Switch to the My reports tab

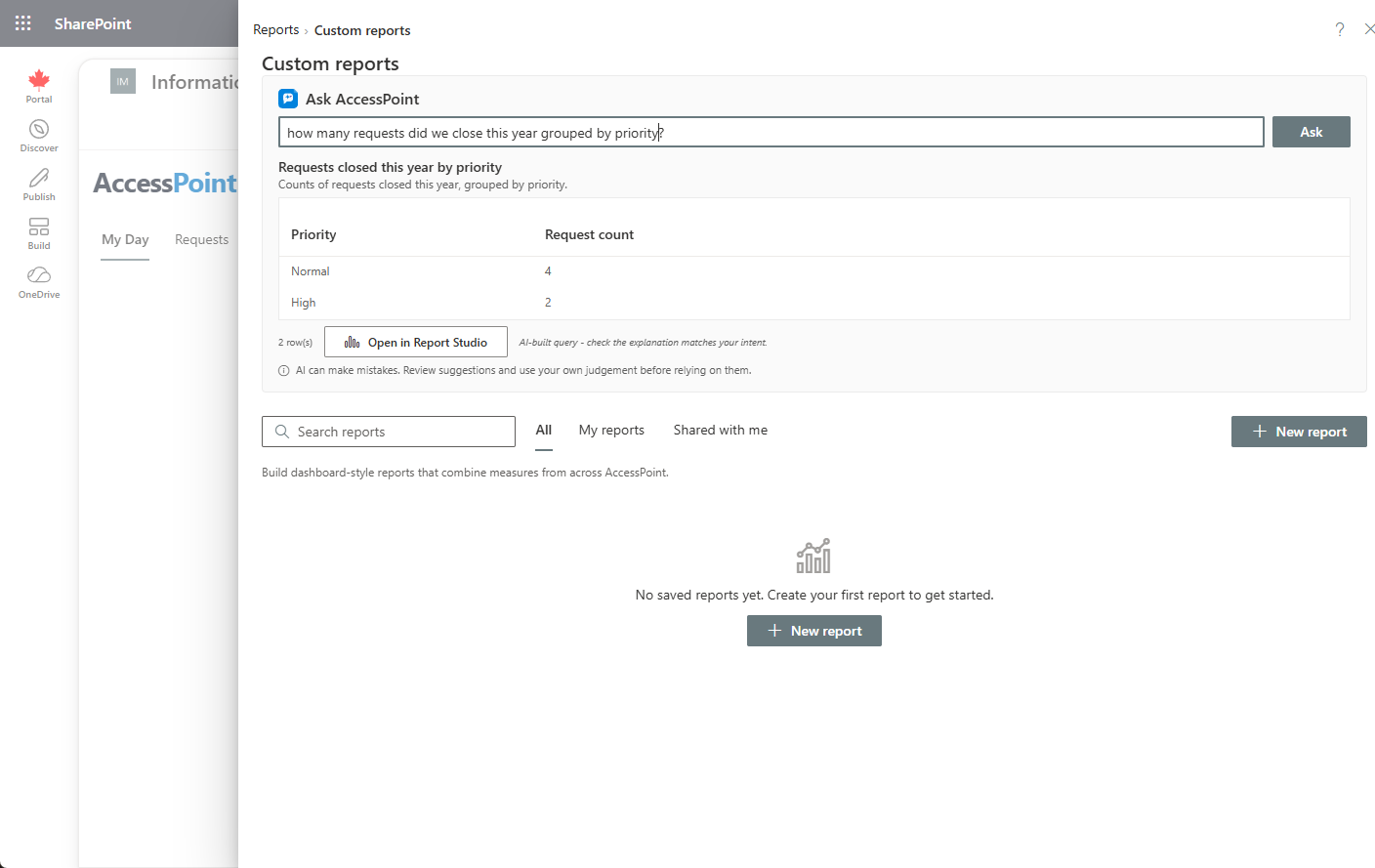point(611,431)
